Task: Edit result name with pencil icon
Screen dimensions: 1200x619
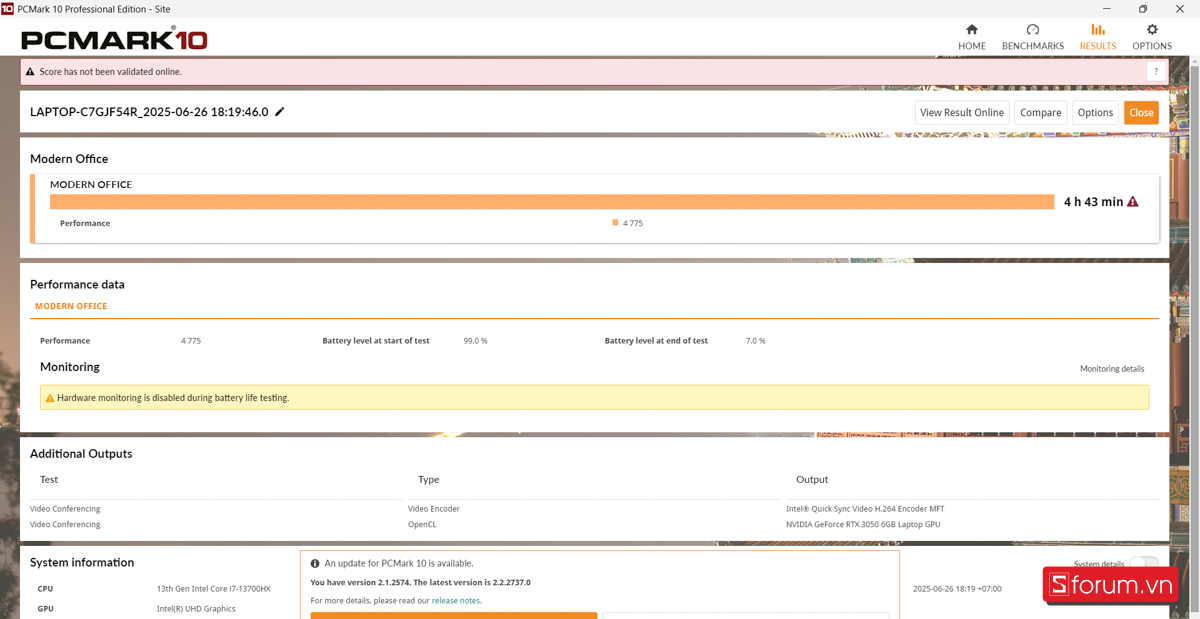Action: 280,112
